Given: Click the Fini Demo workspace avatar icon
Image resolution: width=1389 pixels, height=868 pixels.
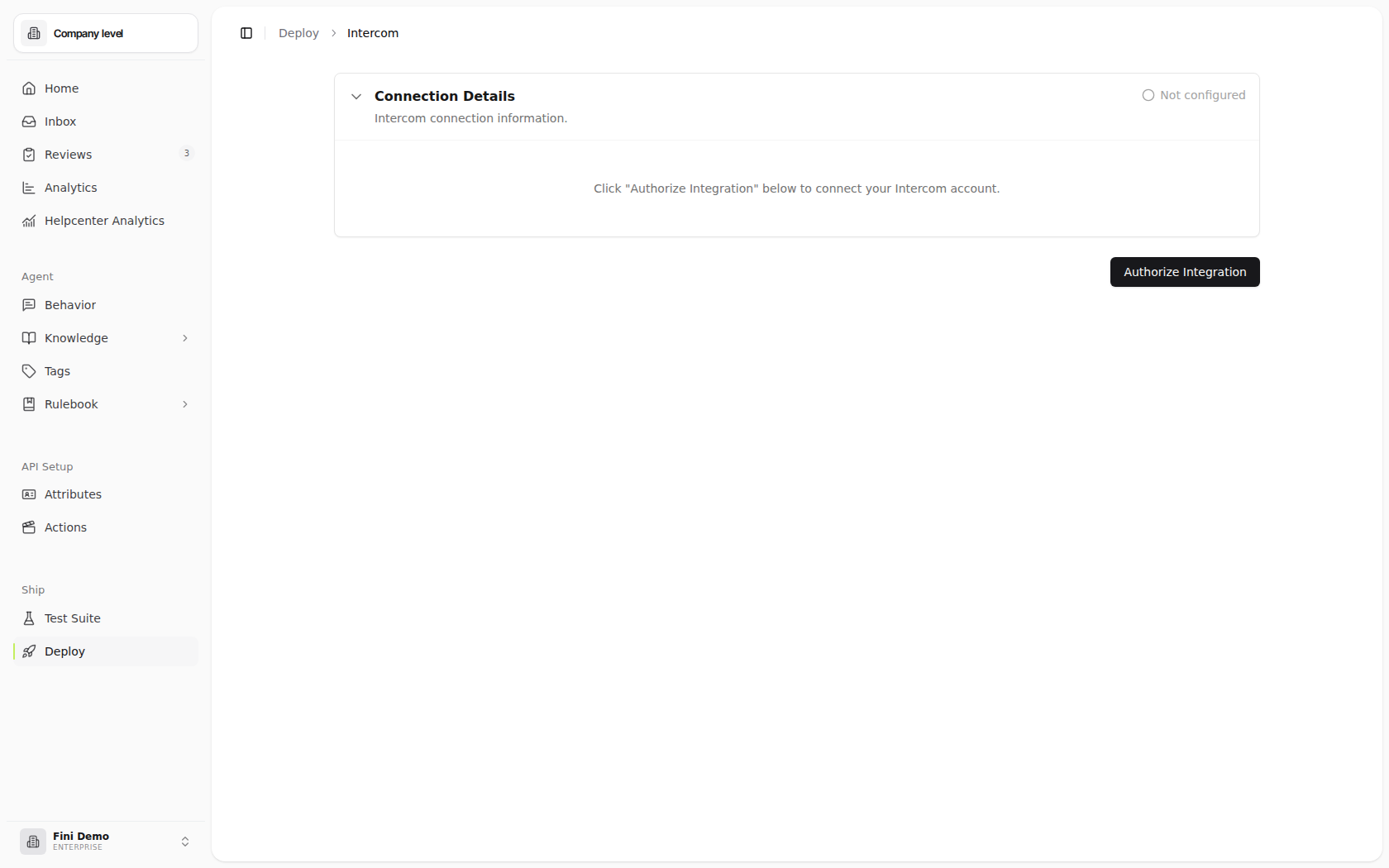Looking at the screenshot, I should pyautogui.click(x=33, y=842).
